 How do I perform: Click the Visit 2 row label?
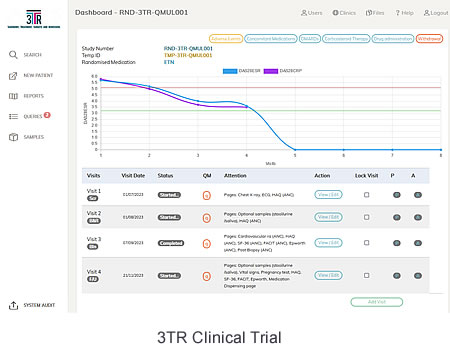[94, 213]
